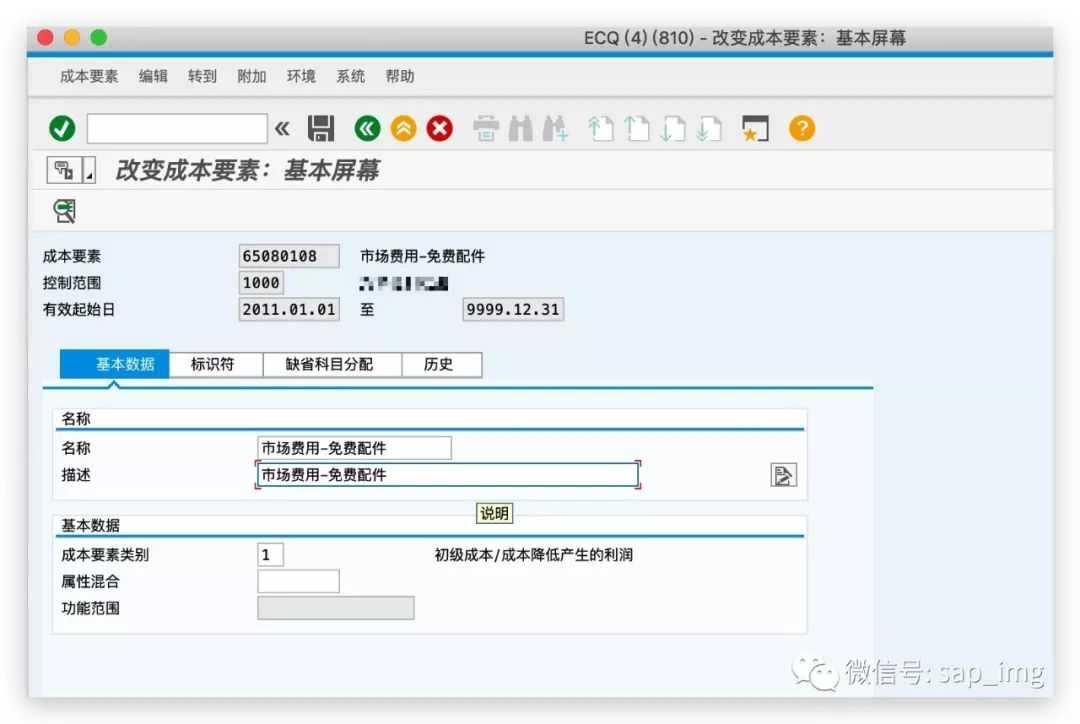Create new session window icon
The width and height of the screenshot is (1080, 724).
click(755, 129)
